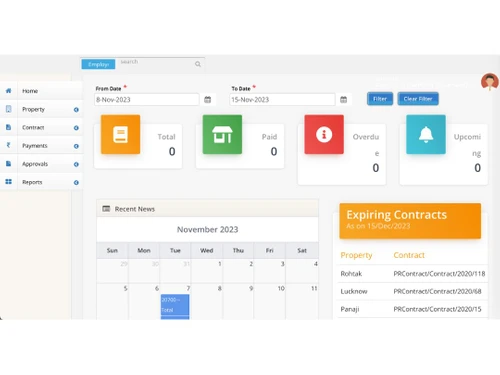Open the Employee search type dropdown
The height and width of the screenshot is (375, 500).
pyautogui.click(x=98, y=64)
